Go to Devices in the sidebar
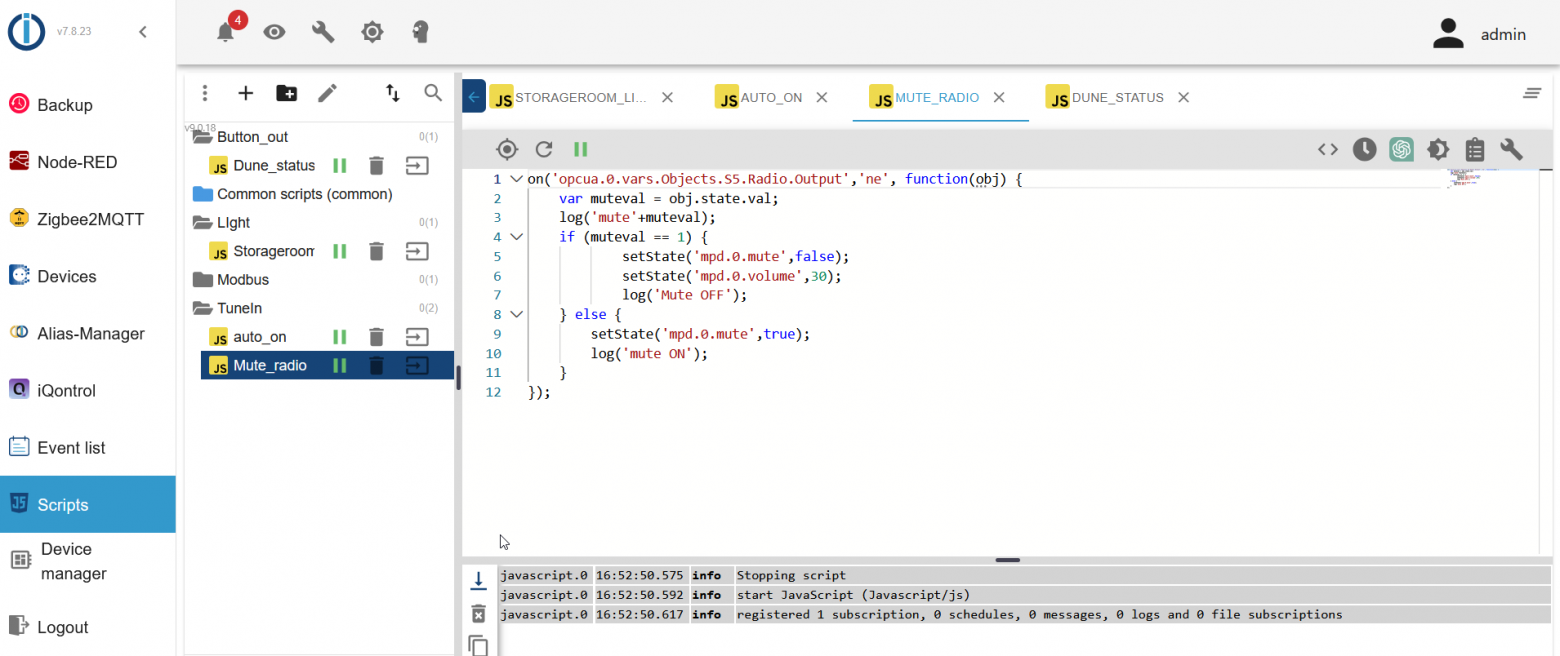The image size is (1560, 656). tap(88, 276)
